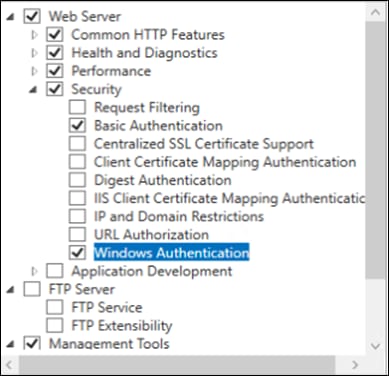Select the Management Tools label
This screenshot has width=389, height=376.
click(109, 343)
